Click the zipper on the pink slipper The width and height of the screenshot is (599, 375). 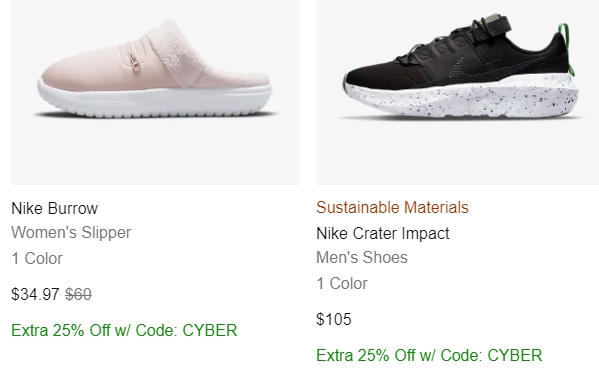pyautogui.click(x=135, y=62)
